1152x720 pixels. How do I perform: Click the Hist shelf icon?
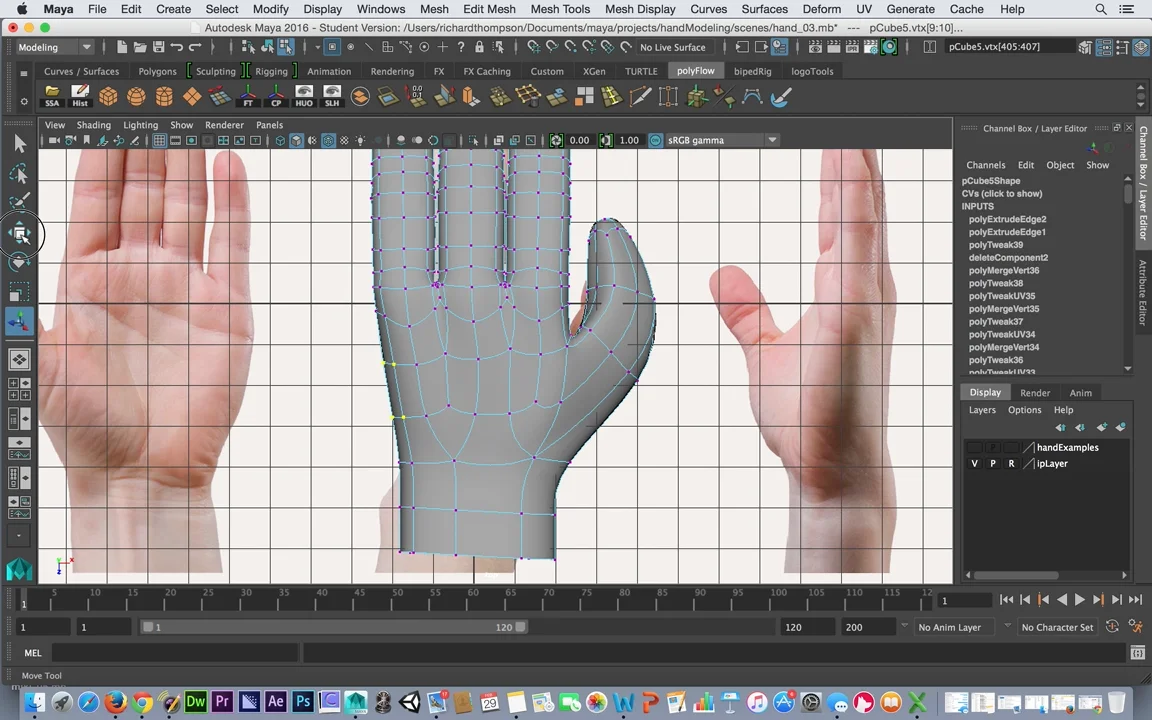coord(79,96)
